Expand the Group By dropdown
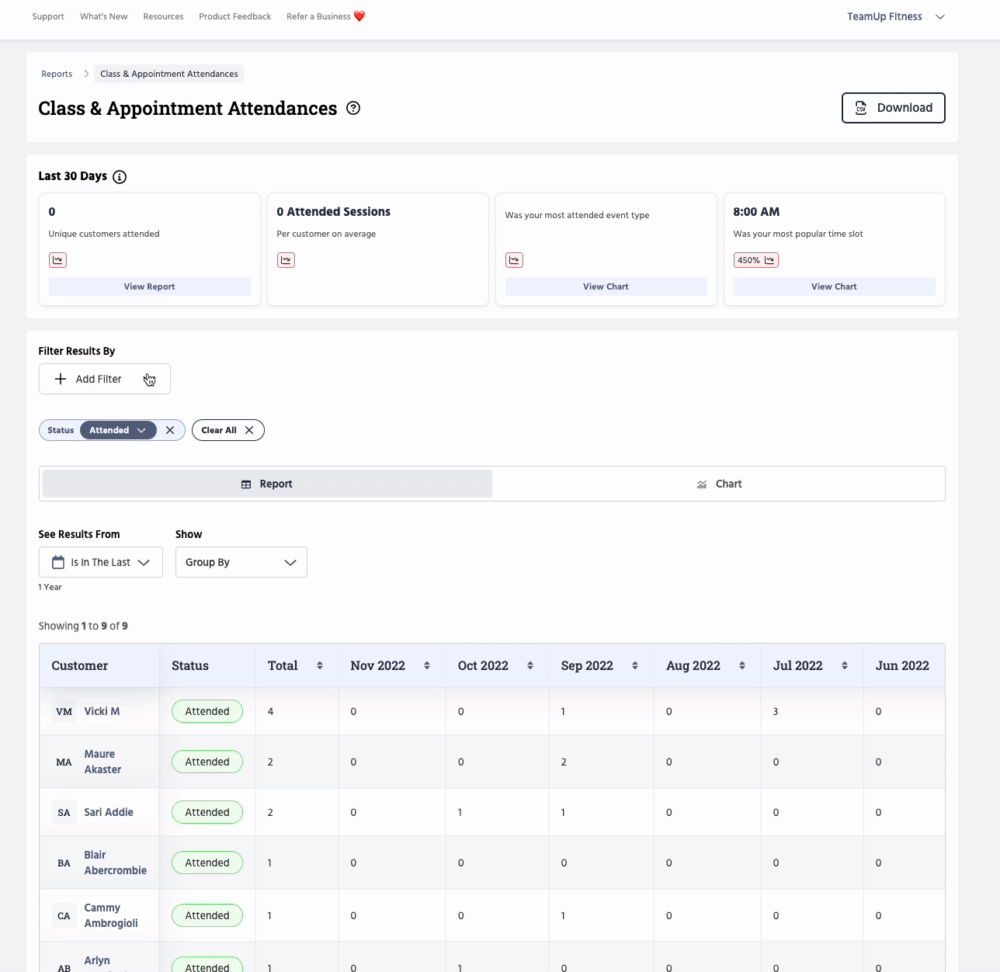This screenshot has width=1000, height=972. (x=241, y=562)
